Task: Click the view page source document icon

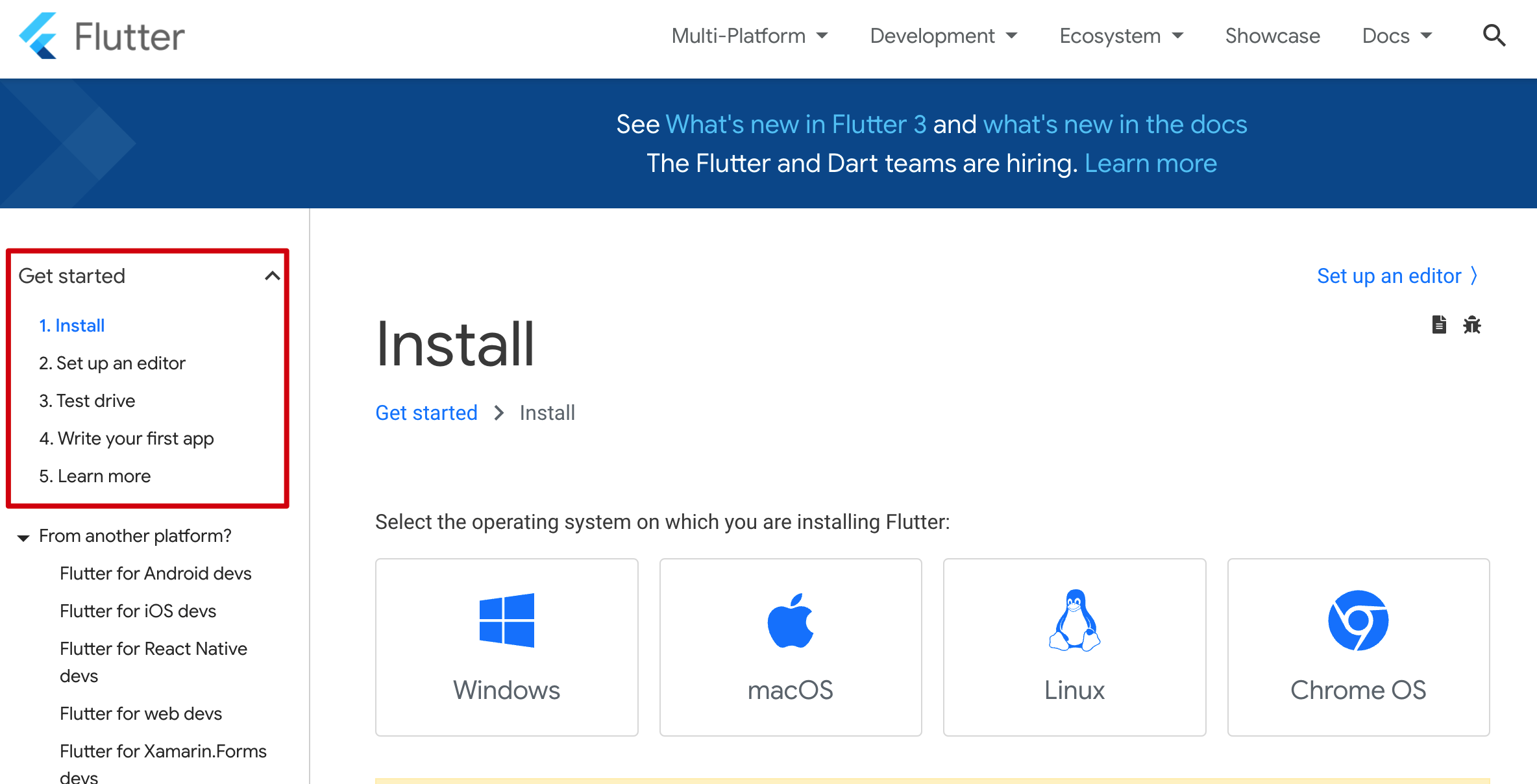Action: (x=1439, y=325)
